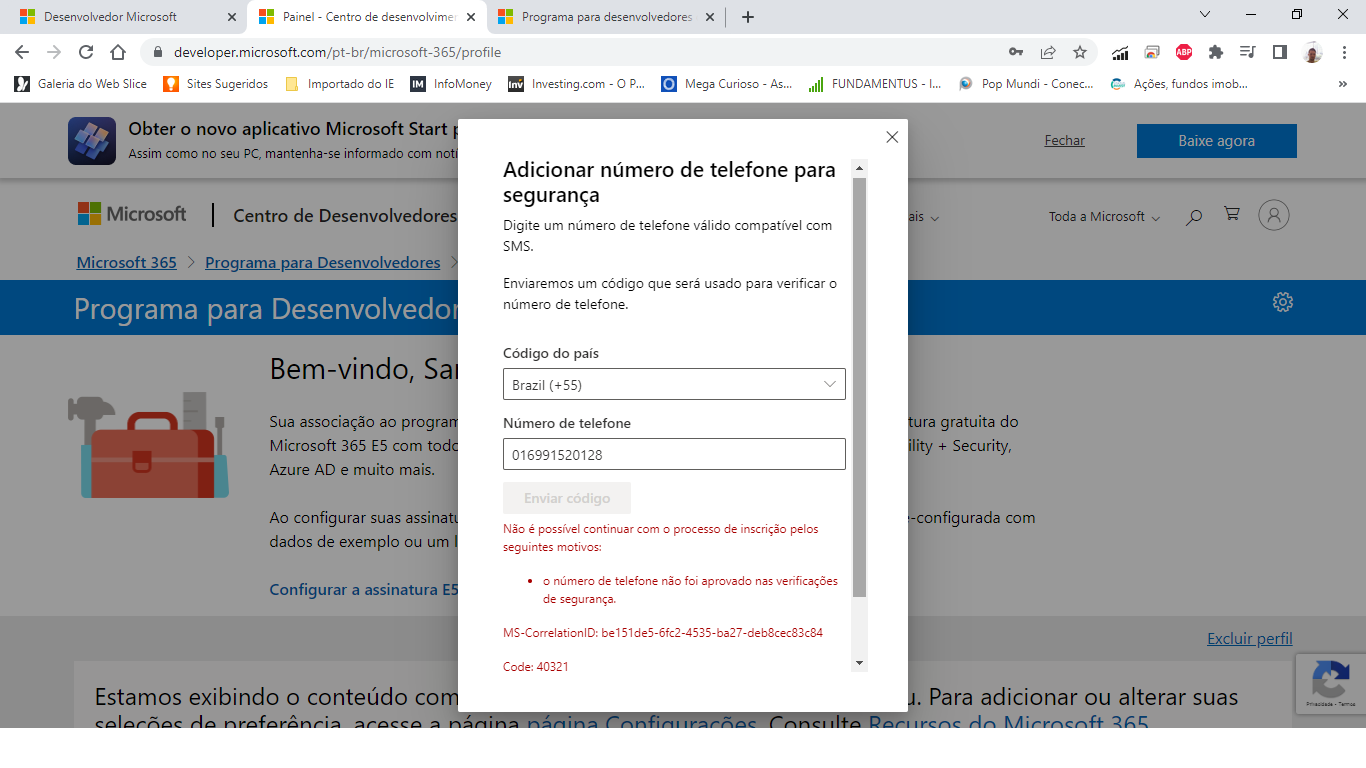Click the Microsoft logo
Image resolution: width=1366 pixels, height=768 pixels.
pos(132,214)
